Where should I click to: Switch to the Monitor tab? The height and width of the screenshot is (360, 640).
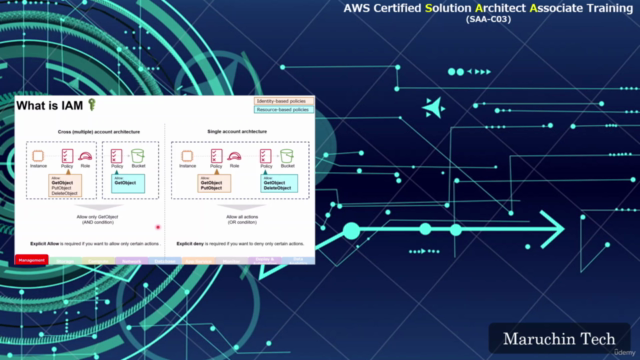[231, 261]
